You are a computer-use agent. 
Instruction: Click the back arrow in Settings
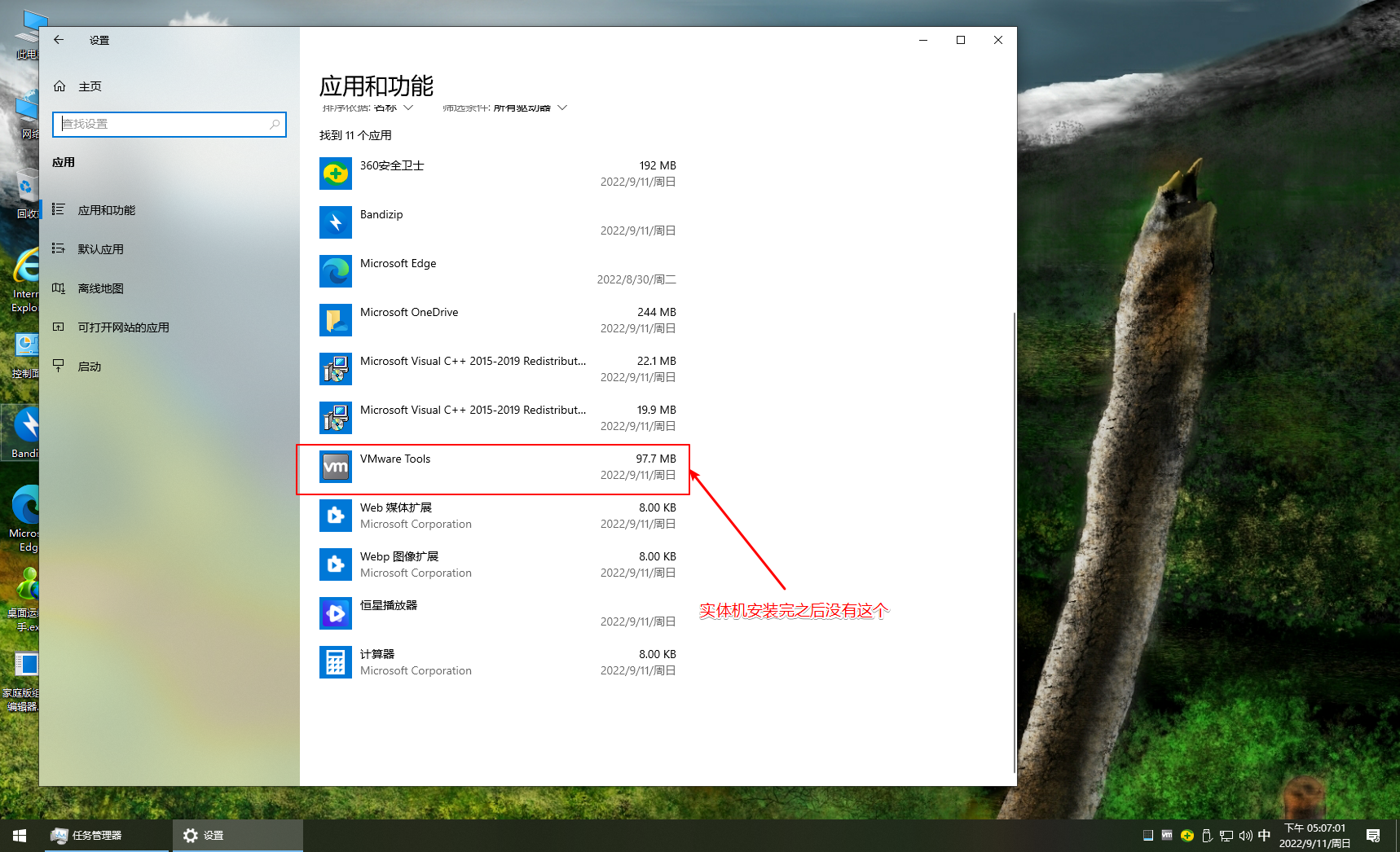click(59, 40)
